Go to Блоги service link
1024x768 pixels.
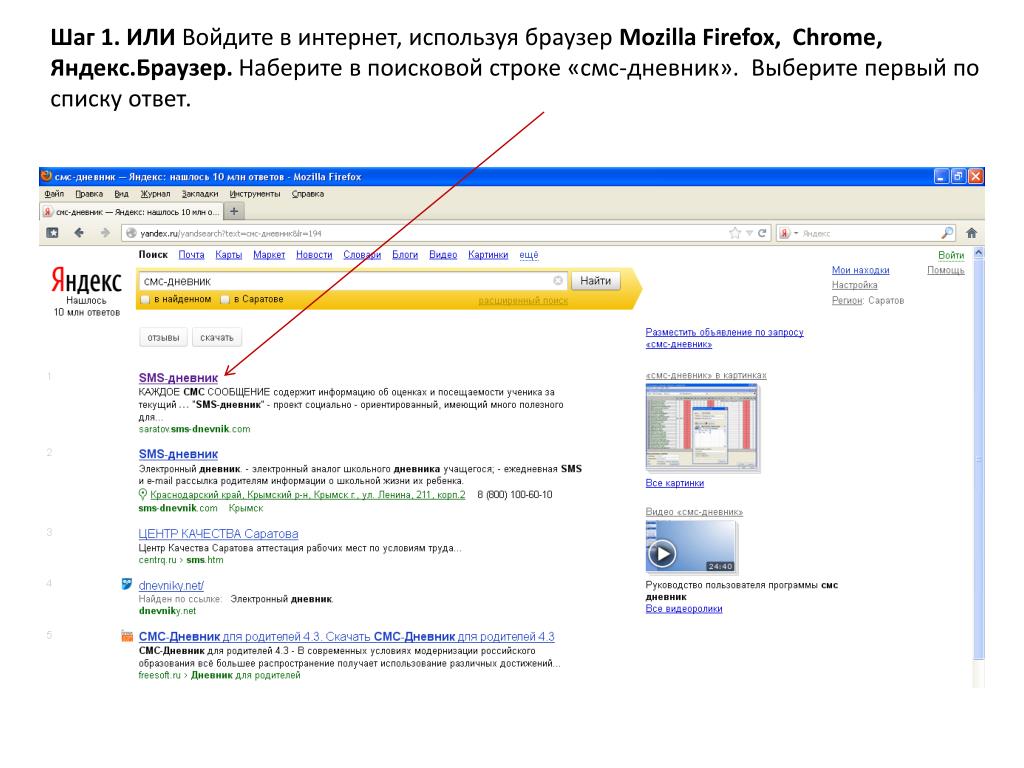click(405, 255)
